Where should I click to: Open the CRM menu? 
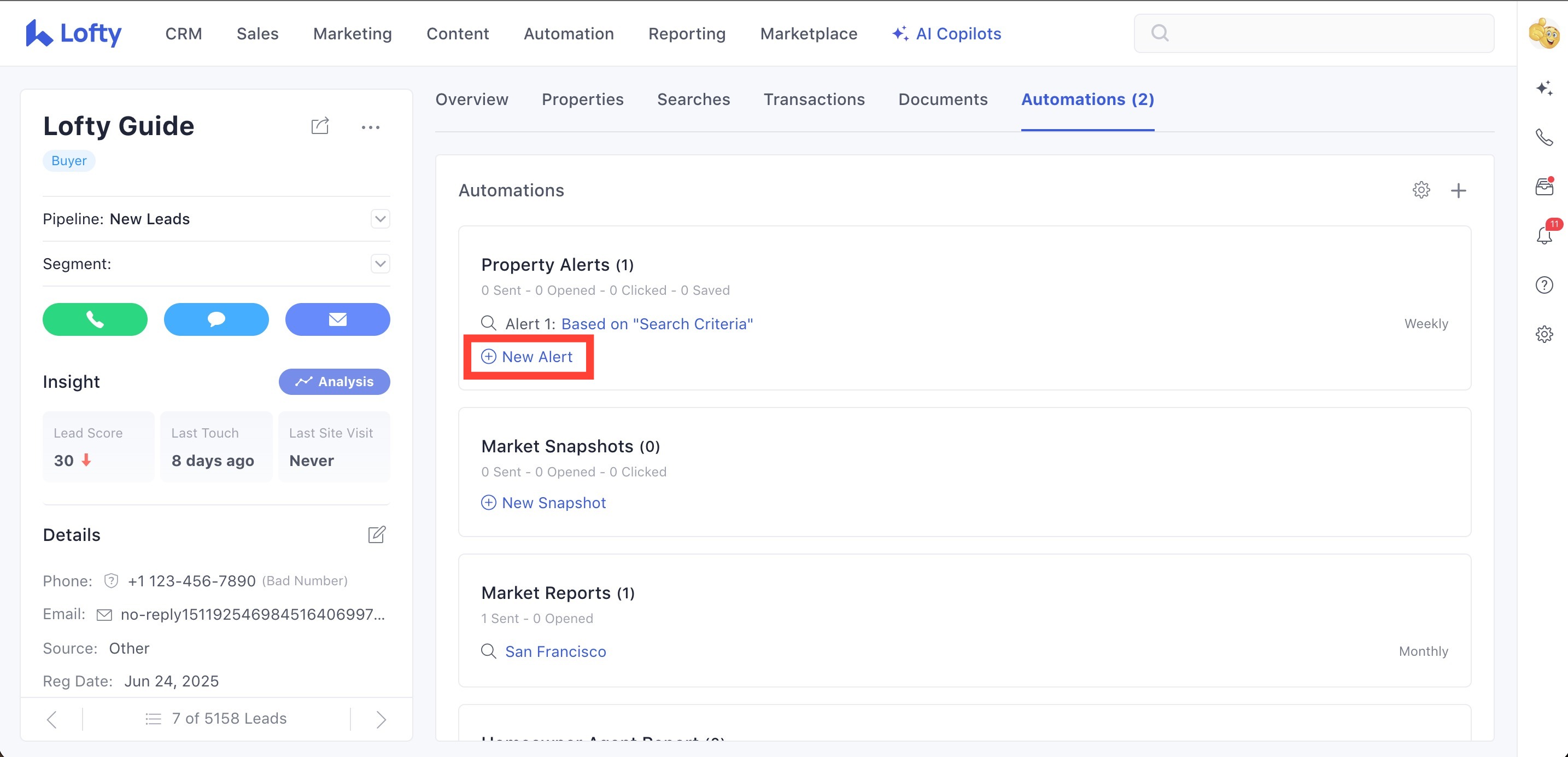(x=184, y=33)
